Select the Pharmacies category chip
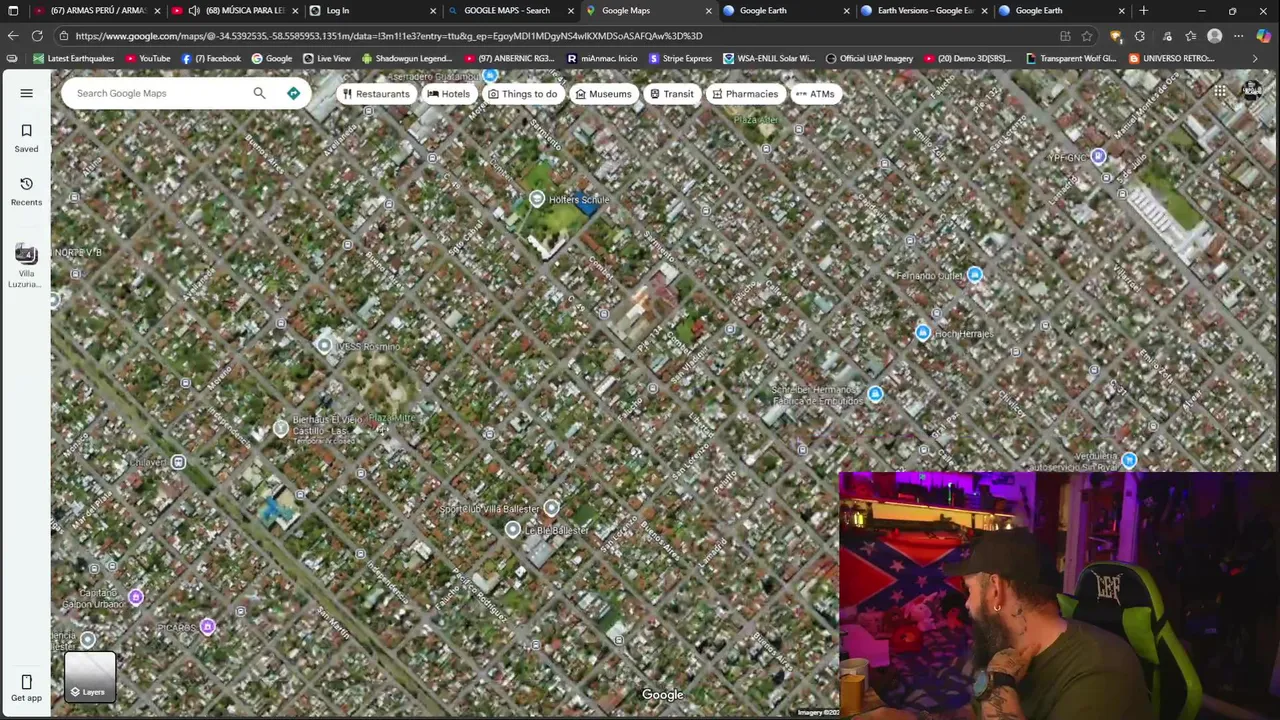Image resolution: width=1280 pixels, height=720 pixels. tap(744, 94)
